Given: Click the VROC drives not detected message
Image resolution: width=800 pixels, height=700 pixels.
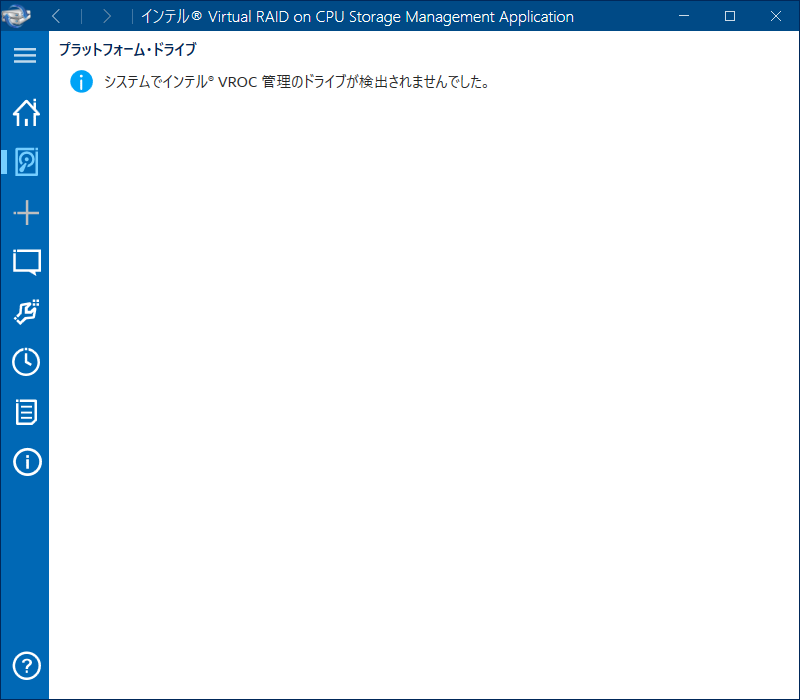Looking at the screenshot, I should coord(297,82).
